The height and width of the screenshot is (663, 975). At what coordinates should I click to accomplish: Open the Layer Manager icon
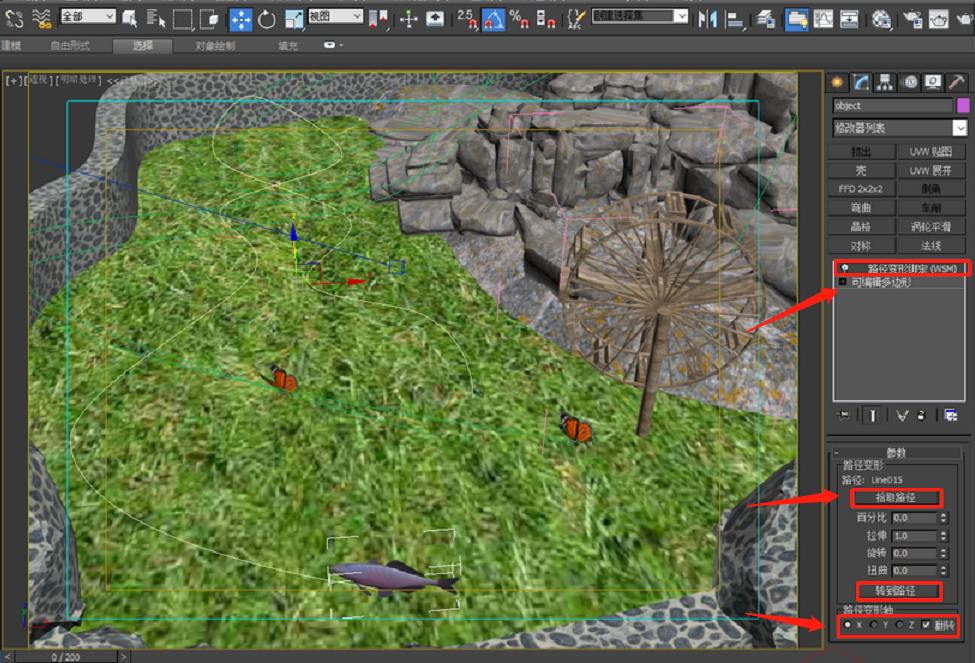pyautogui.click(x=765, y=19)
